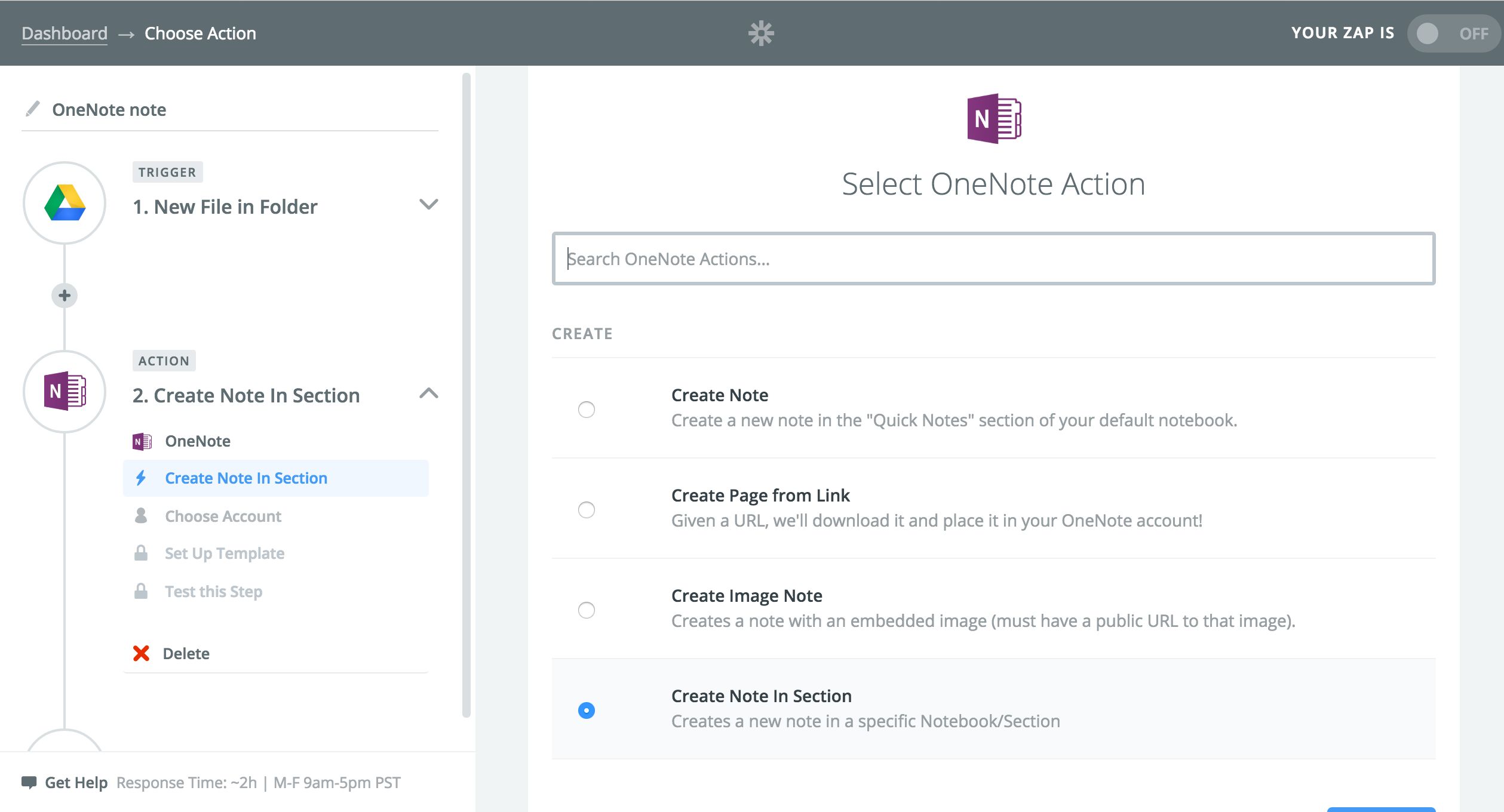This screenshot has height=812, width=1504.
Task: Click the Search OneNote Actions field
Action: (x=993, y=259)
